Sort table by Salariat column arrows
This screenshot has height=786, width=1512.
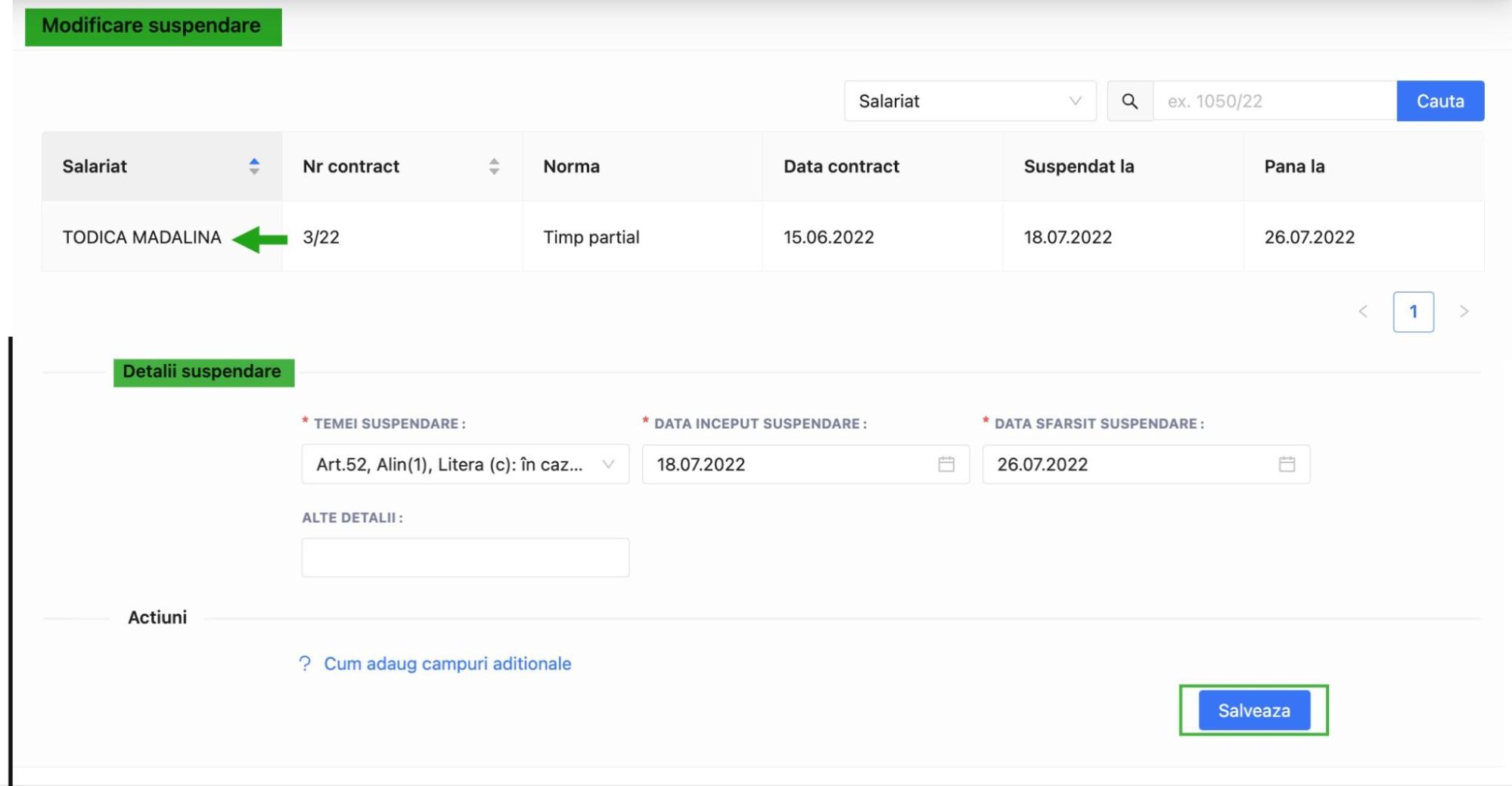254,166
